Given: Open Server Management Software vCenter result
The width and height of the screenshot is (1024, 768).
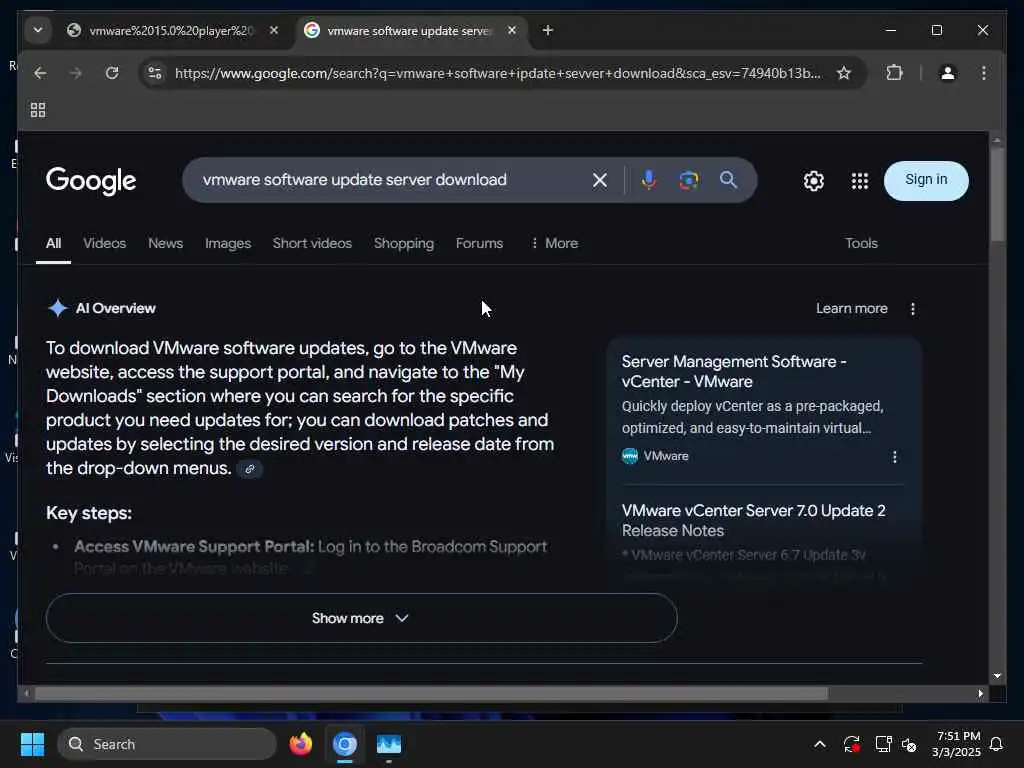Looking at the screenshot, I should pos(733,372).
